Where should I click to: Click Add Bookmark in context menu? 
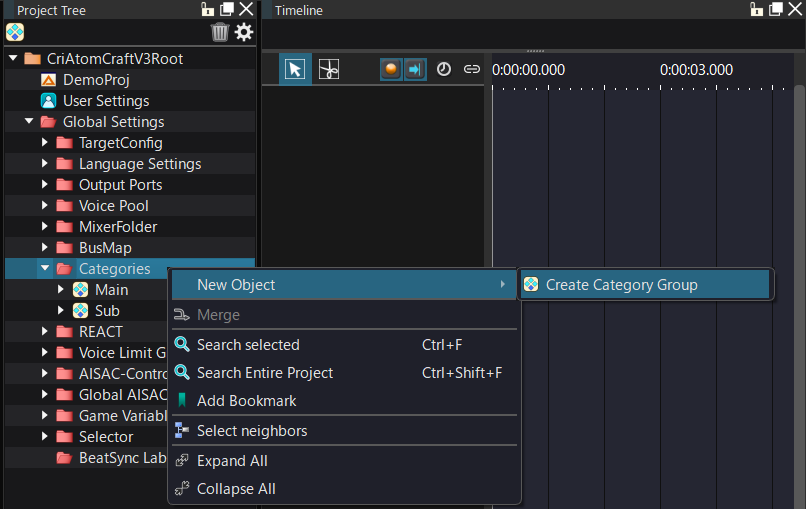[x=246, y=401]
